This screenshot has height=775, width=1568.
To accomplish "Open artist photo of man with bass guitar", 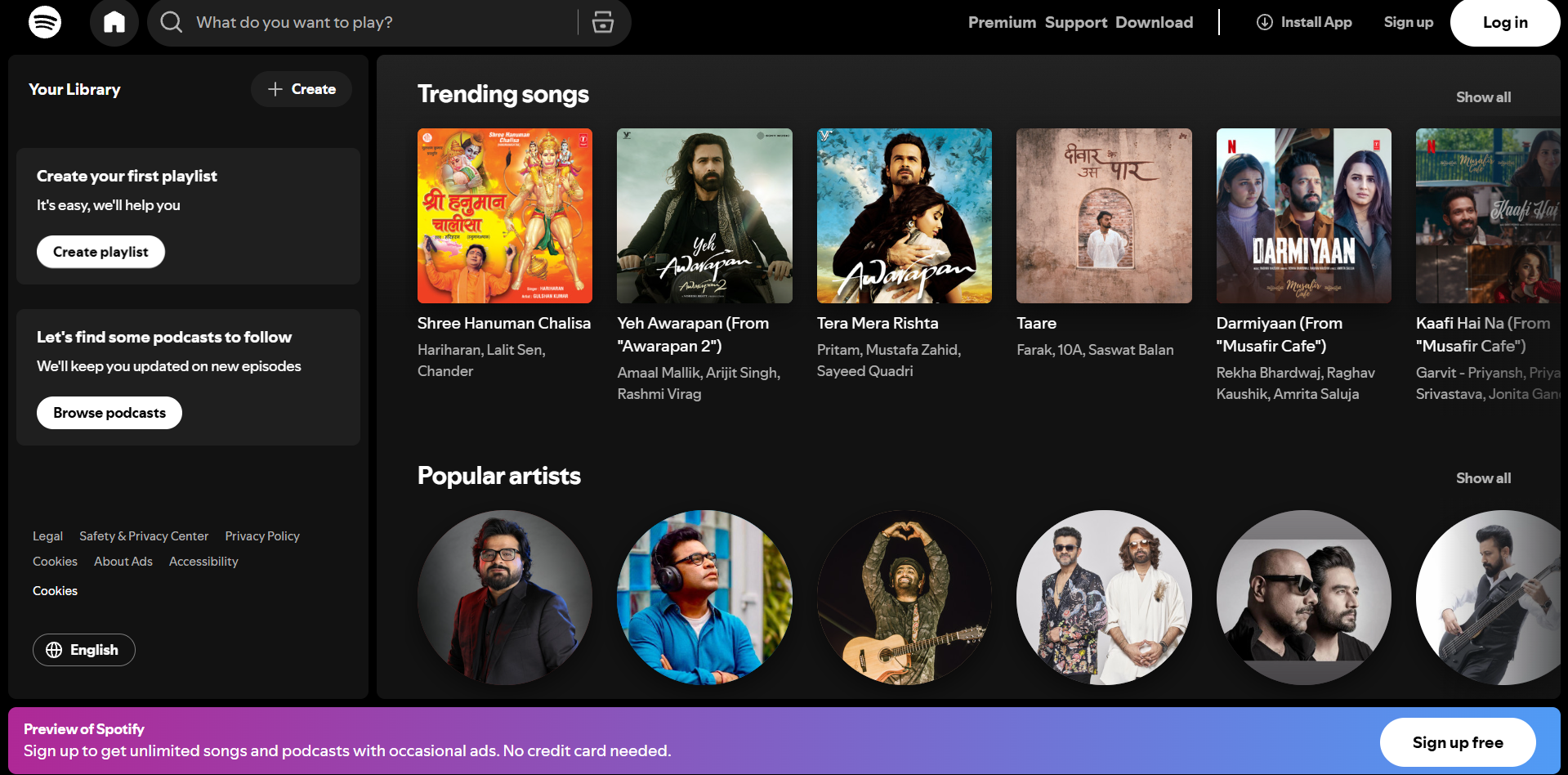I will 1488,598.
